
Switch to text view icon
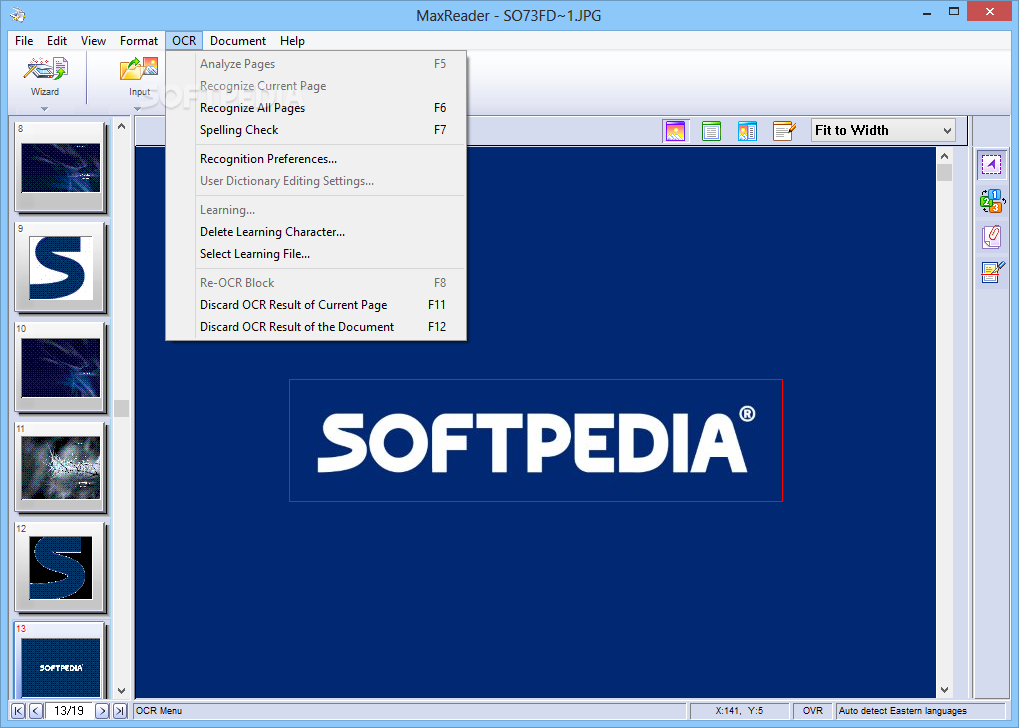click(712, 131)
